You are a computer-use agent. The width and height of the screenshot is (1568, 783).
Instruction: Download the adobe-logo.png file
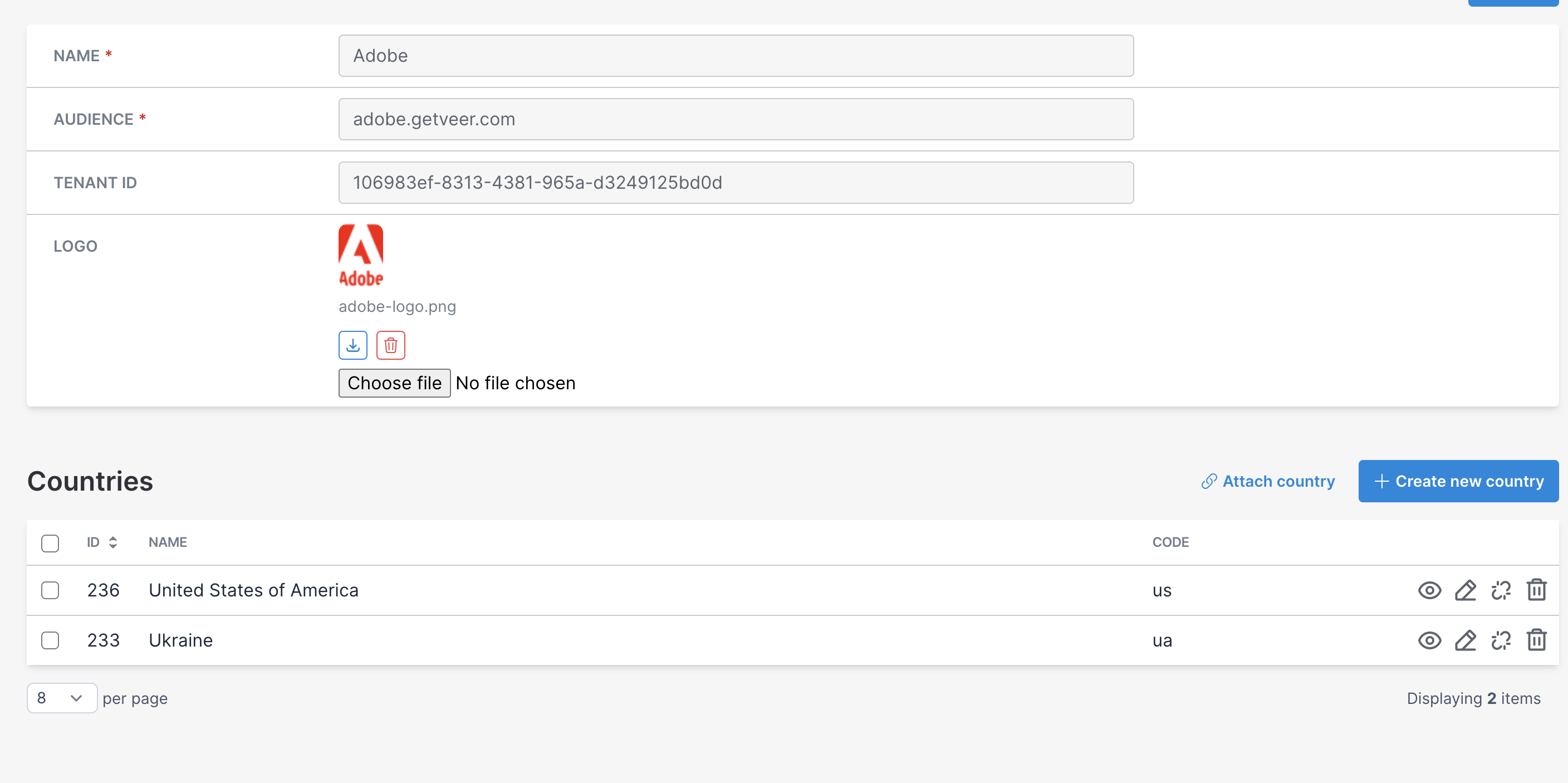coord(352,345)
